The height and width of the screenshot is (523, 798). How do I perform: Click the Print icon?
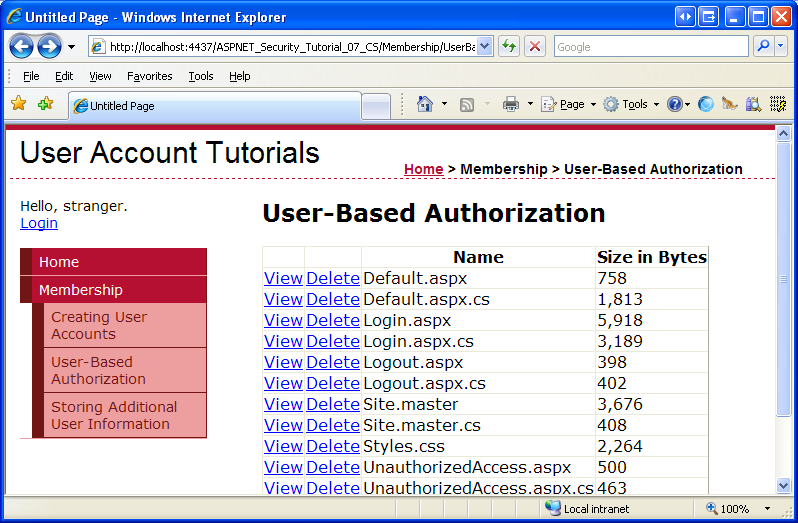(x=510, y=104)
